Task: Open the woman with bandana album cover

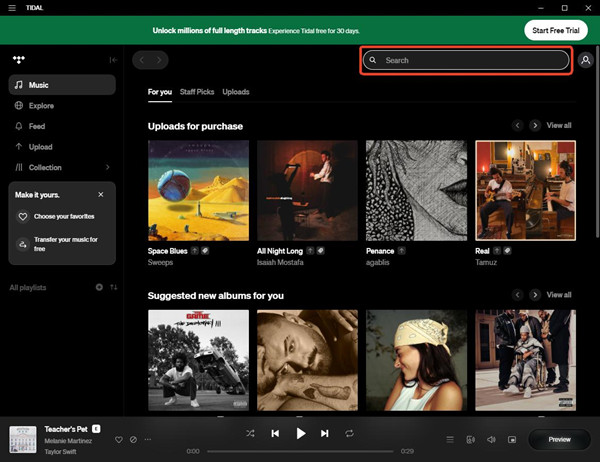Action: tap(416, 360)
